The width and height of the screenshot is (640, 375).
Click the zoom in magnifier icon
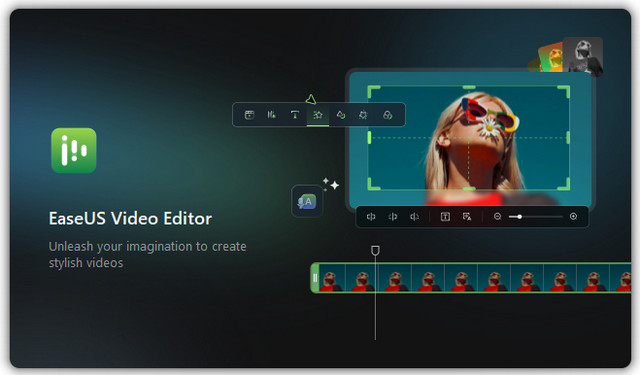pos(573,217)
